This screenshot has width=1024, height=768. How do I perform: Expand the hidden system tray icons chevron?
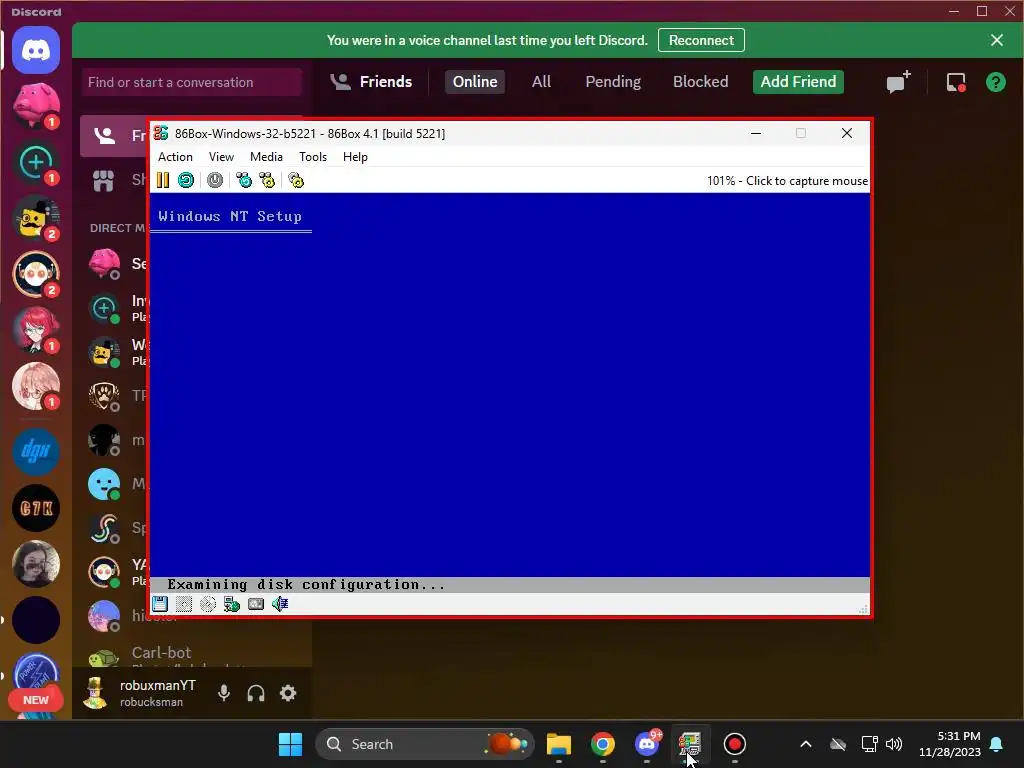coord(806,744)
